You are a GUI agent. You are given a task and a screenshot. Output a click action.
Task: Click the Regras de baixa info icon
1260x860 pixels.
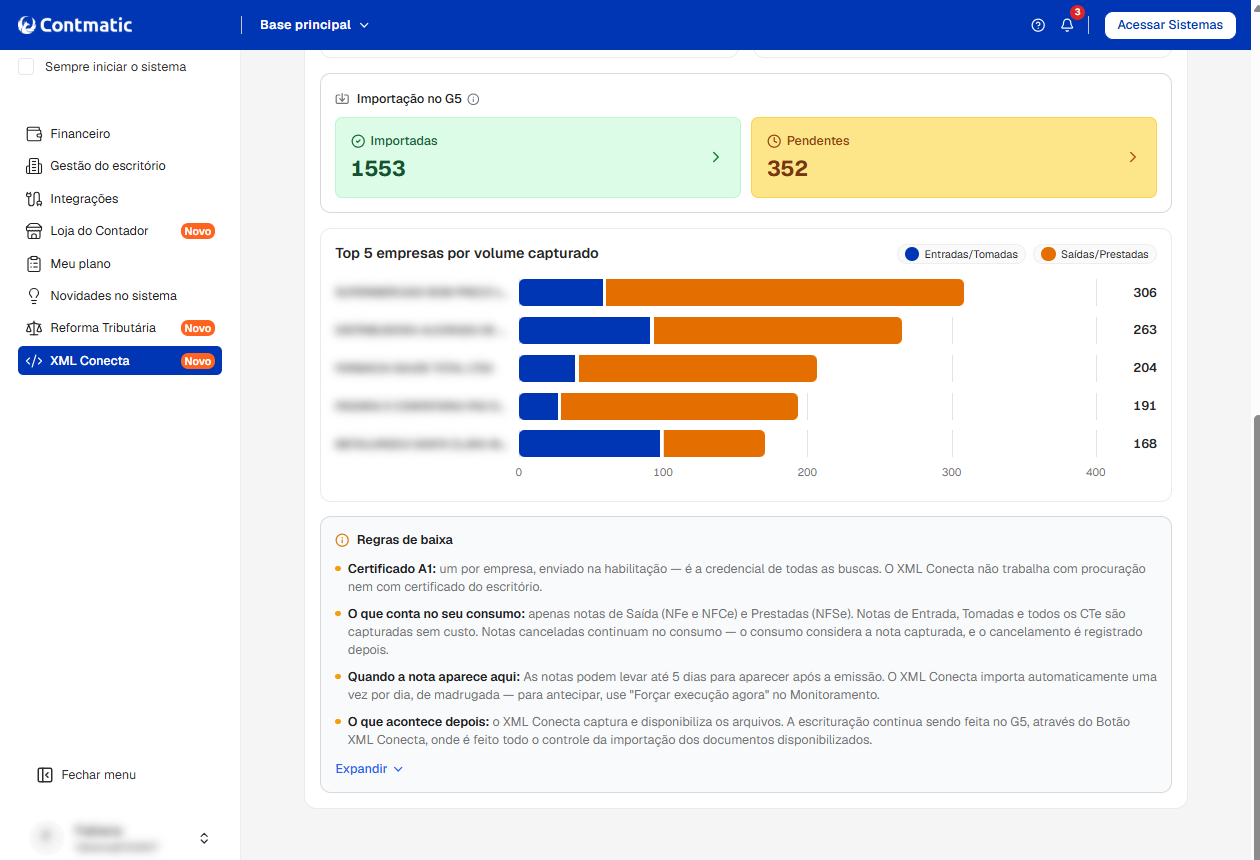[342, 540]
